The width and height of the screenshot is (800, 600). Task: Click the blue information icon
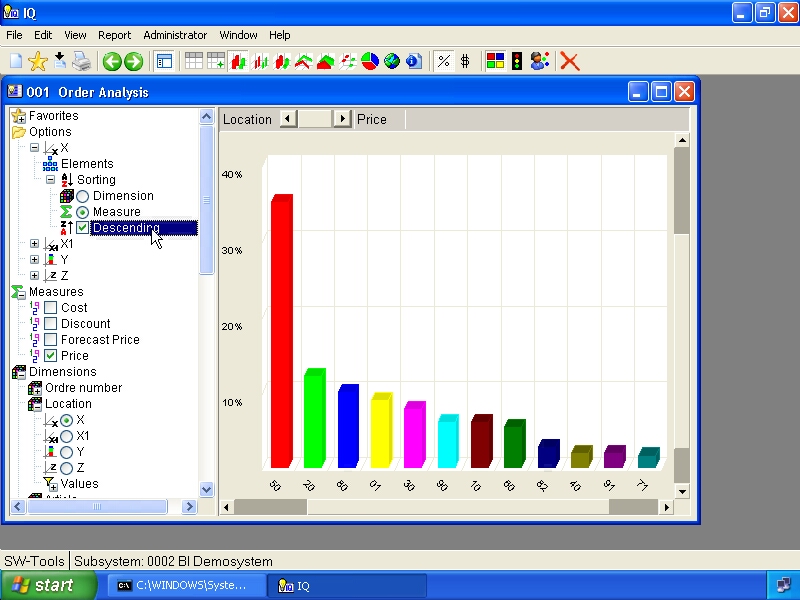[414, 61]
